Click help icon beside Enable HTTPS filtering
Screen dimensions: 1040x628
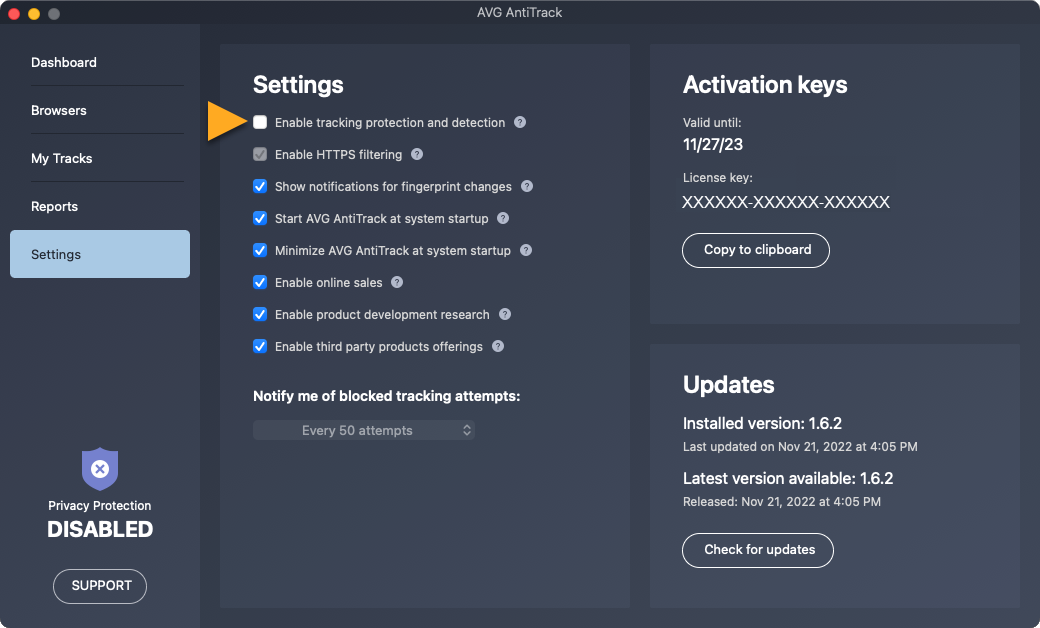[x=417, y=155]
